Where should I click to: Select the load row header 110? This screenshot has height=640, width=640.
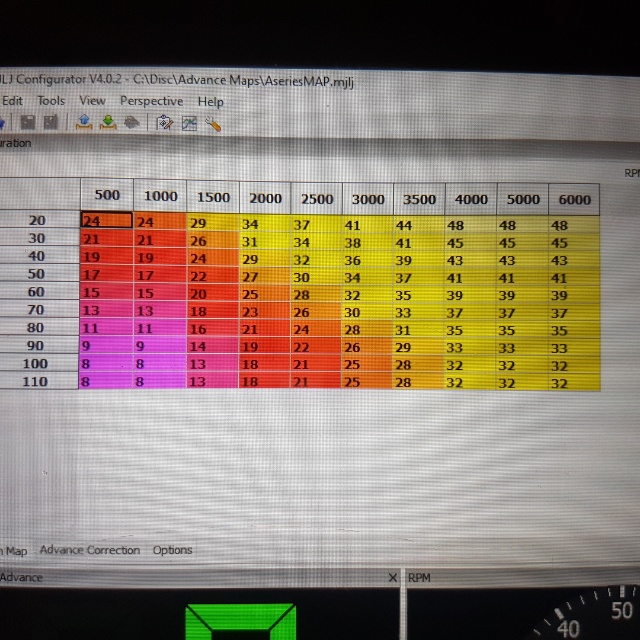tap(35, 381)
